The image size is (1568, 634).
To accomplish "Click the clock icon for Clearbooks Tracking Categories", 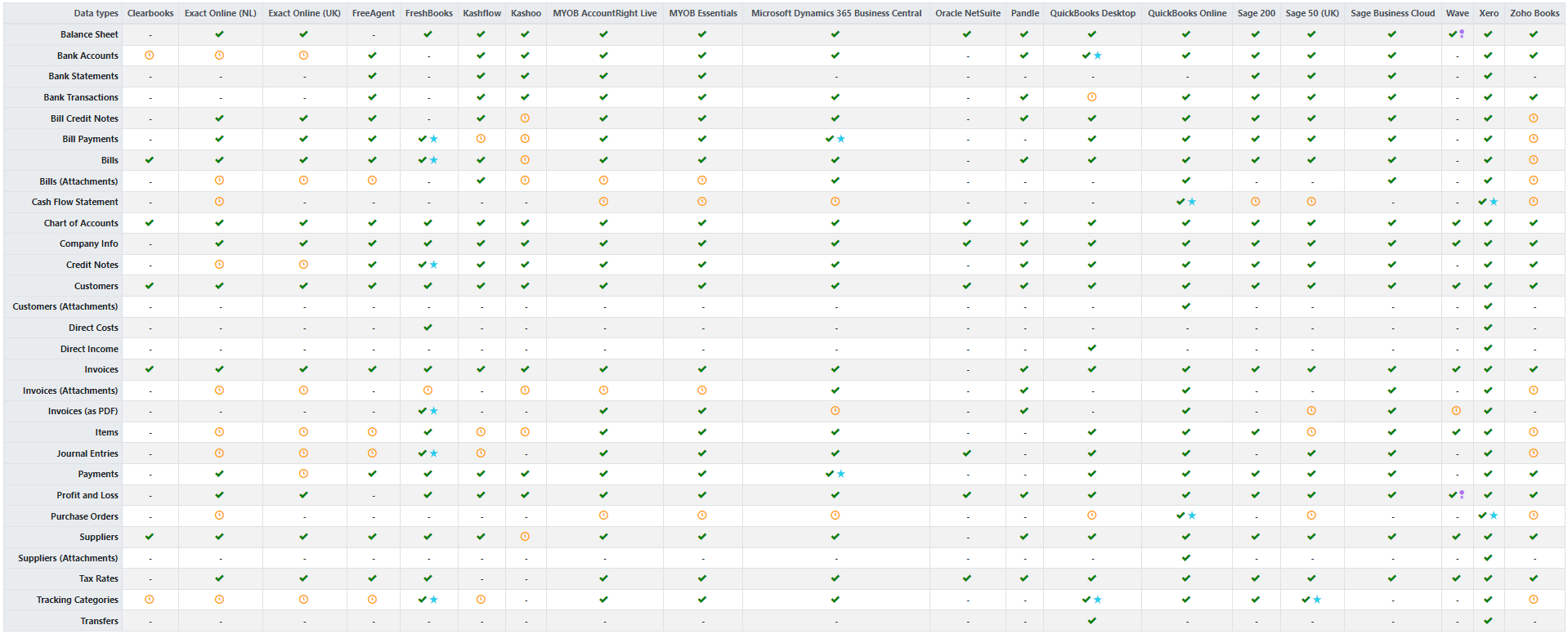I will (x=150, y=600).
